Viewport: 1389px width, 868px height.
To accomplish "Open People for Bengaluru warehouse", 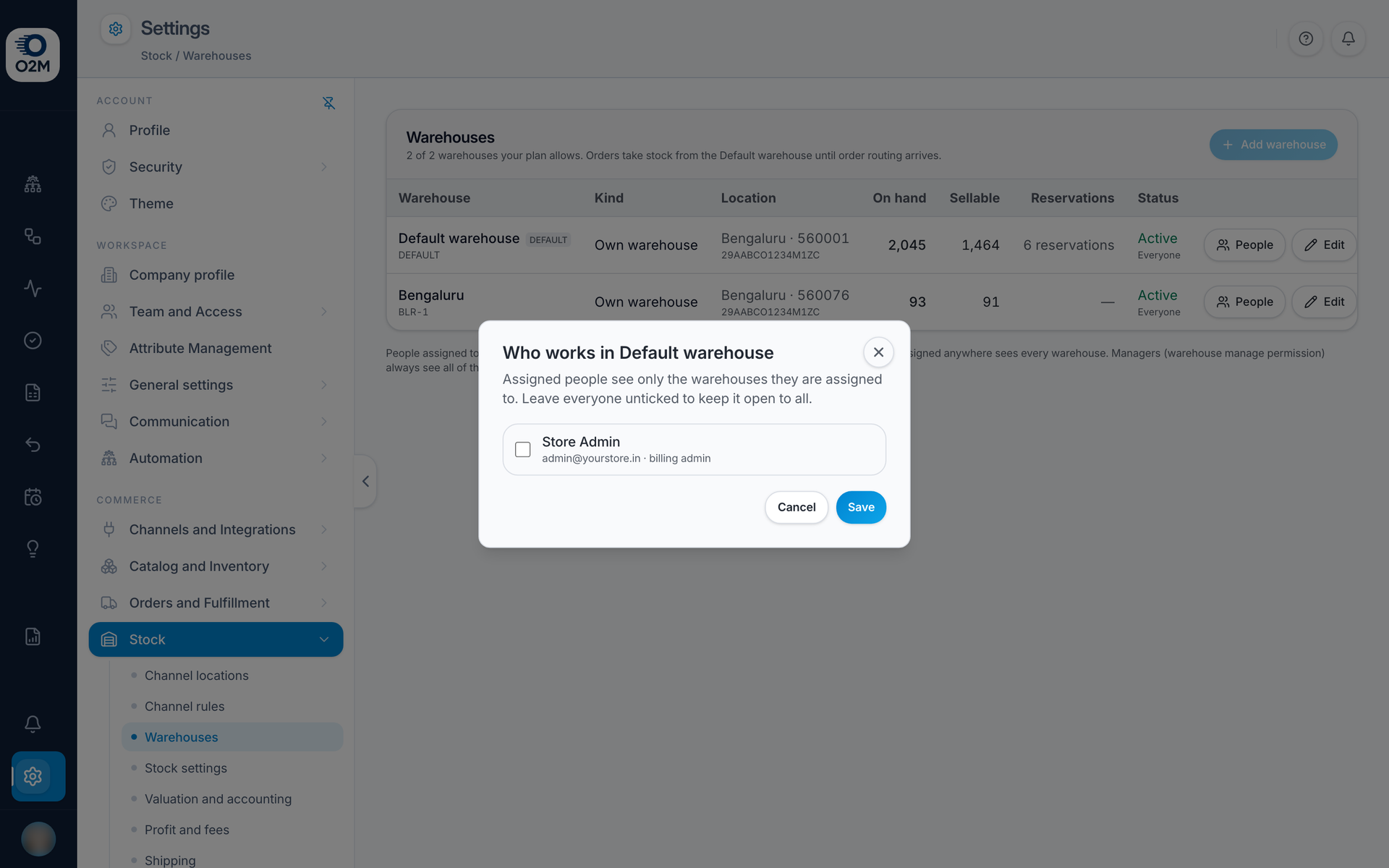I will coord(1244,302).
